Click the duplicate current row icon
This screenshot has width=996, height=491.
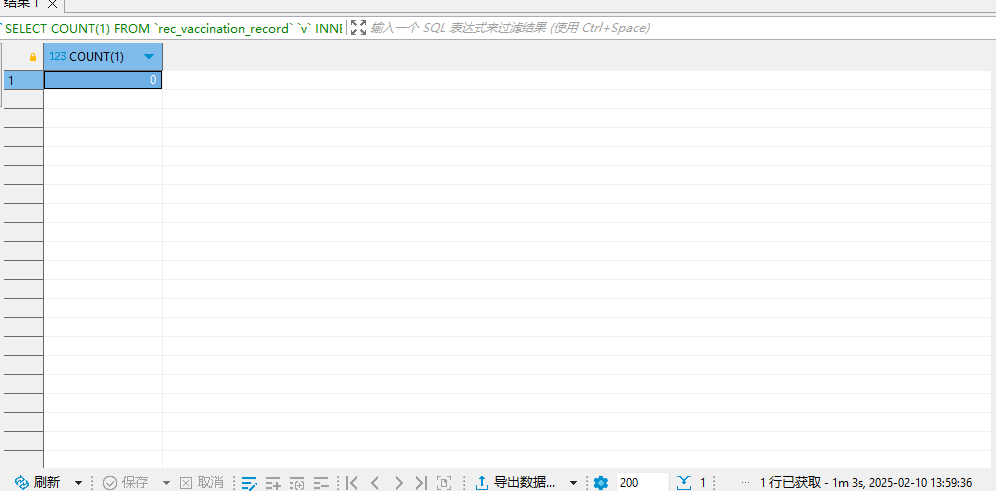click(297, 483)
